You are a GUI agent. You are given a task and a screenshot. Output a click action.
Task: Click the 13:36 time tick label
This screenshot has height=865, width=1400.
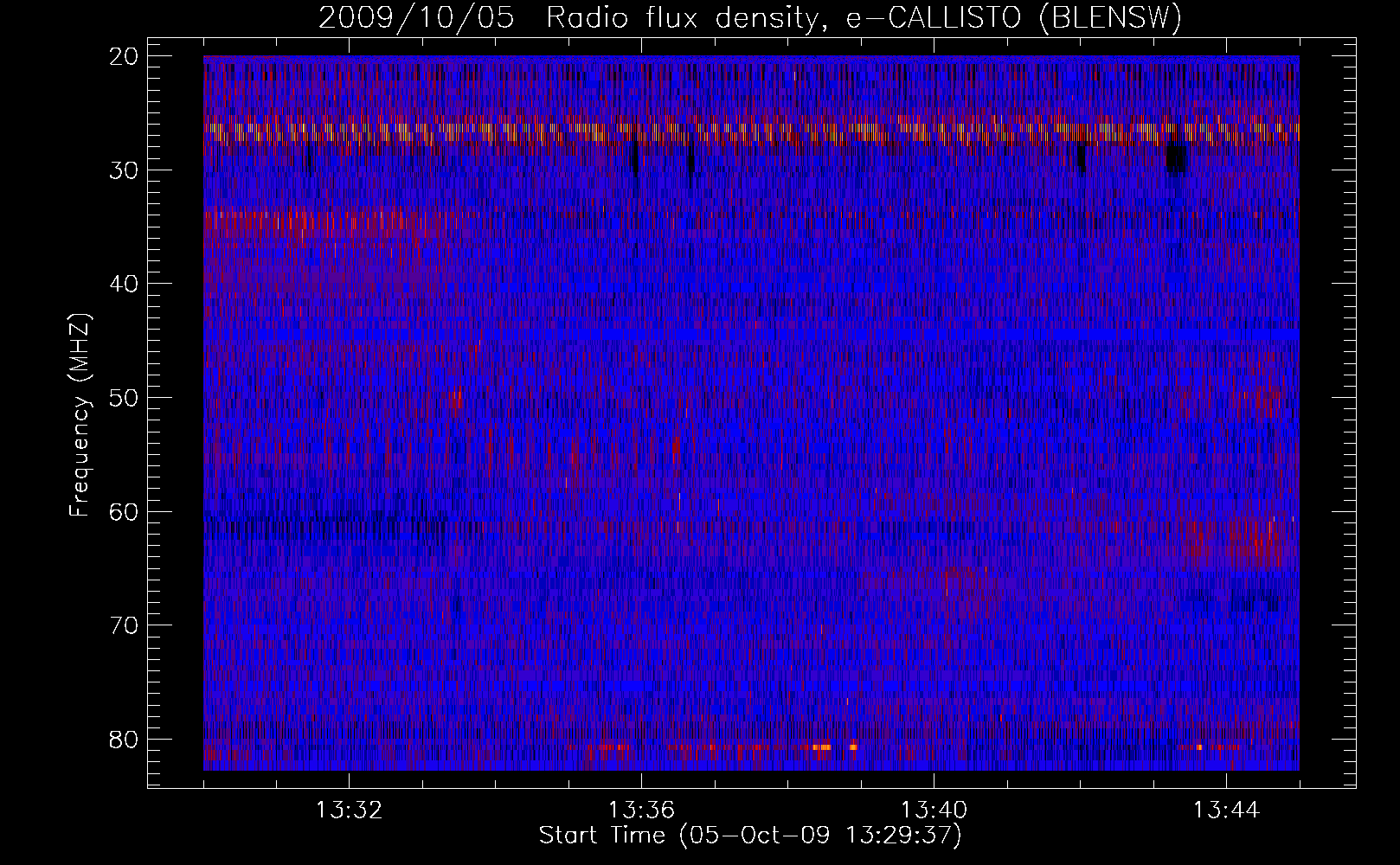coord(641,811)
